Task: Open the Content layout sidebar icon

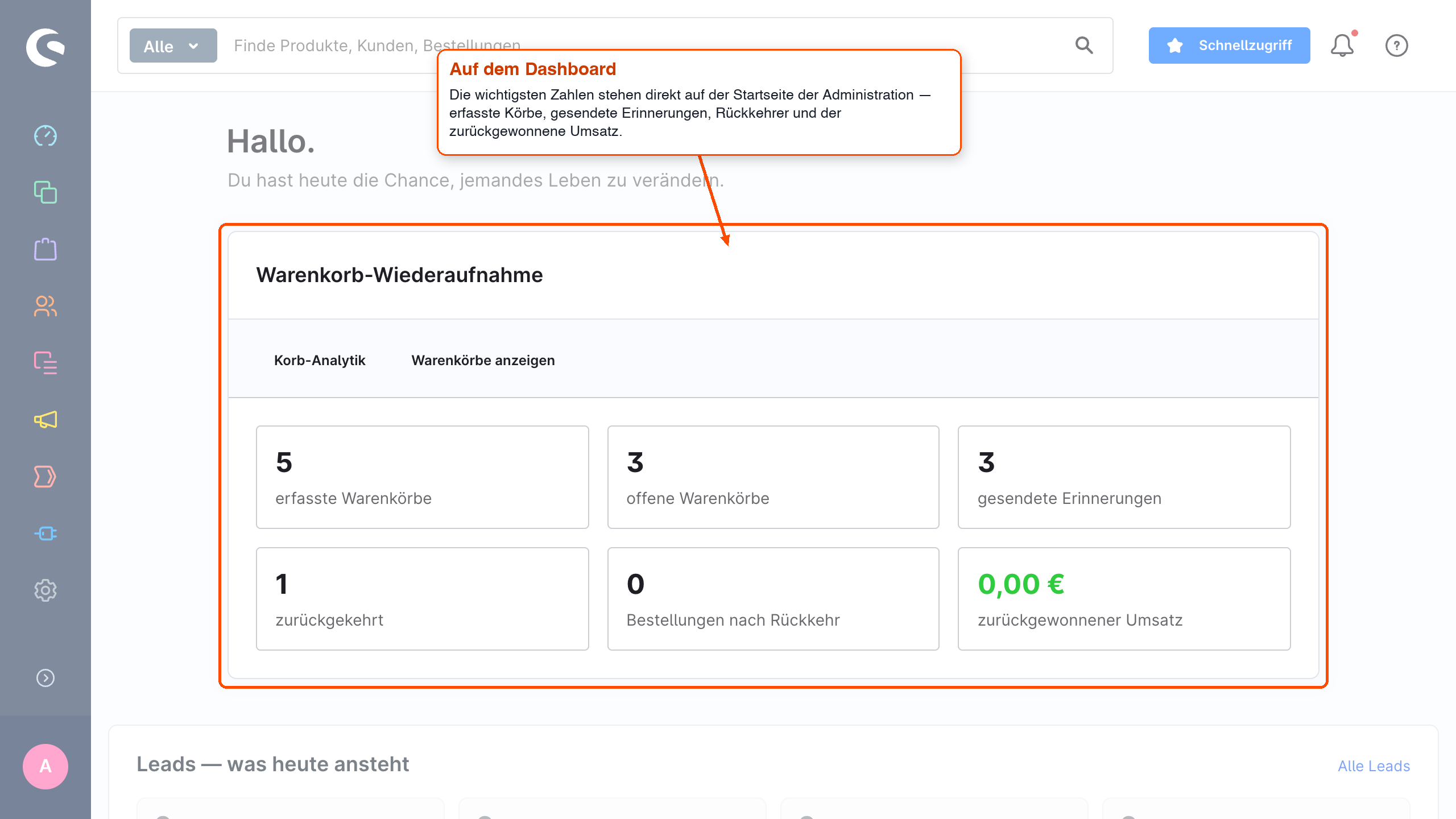Action: coord(45,363)
